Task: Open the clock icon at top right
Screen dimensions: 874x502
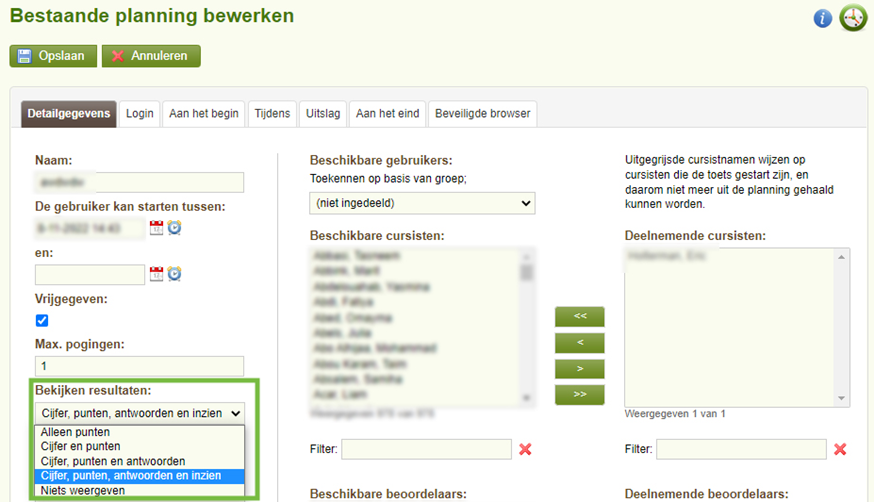Action: pyautogui.click(x=853, y=18)
